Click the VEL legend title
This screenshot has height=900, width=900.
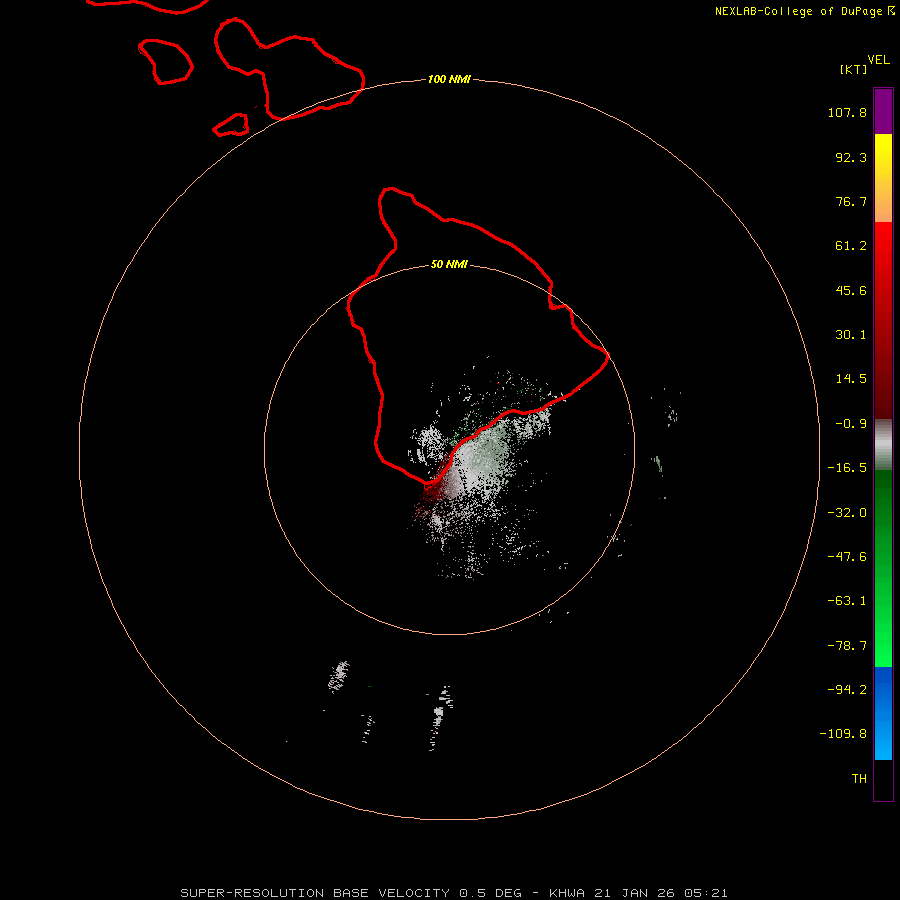tap(879, 60)
